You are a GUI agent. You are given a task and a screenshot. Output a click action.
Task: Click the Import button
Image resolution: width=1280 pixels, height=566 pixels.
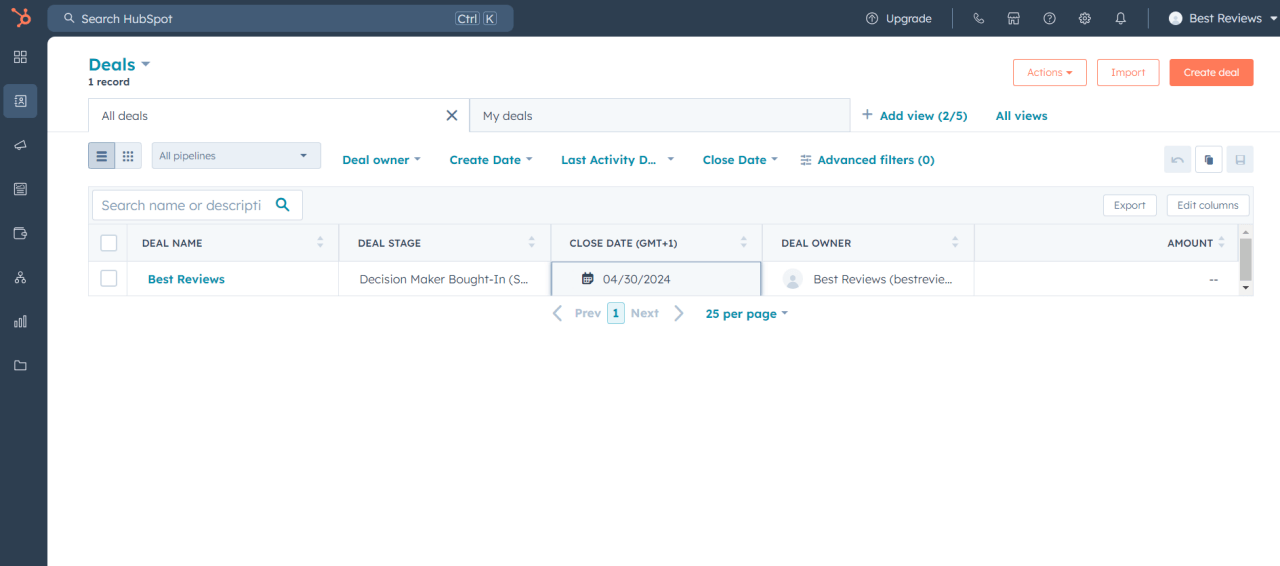1128,72
